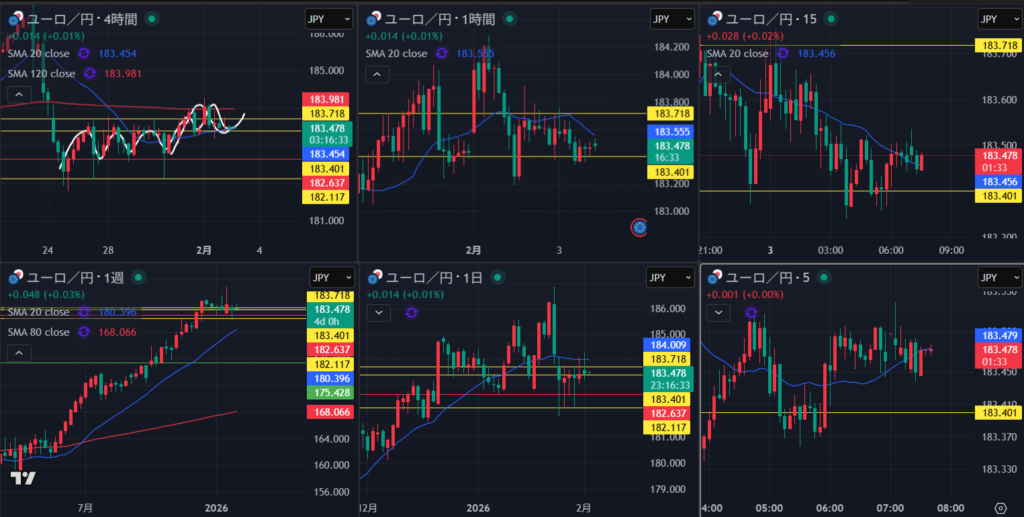Image resolution: width=1024 pixels, height=517 pixels.
Task: Click the SMA 120 indicator refresh icon
Action: click(x=89, y=73)
